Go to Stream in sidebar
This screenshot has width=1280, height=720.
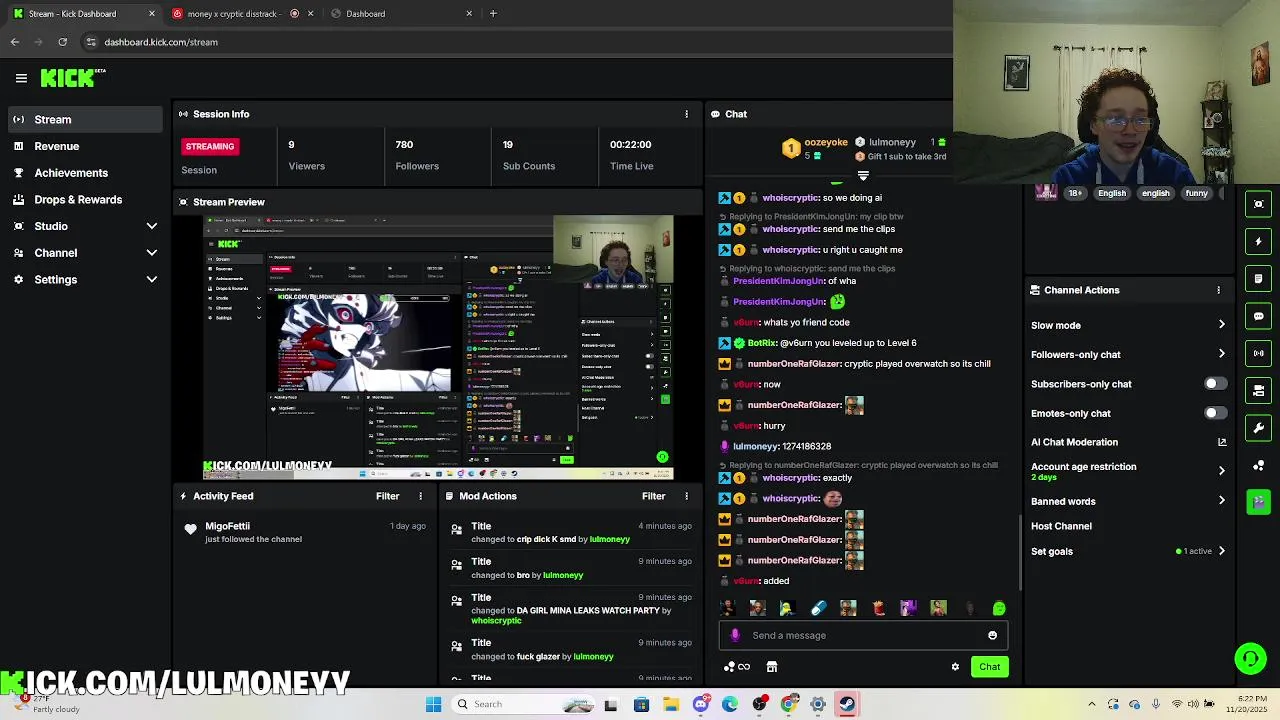pos(85,120)
